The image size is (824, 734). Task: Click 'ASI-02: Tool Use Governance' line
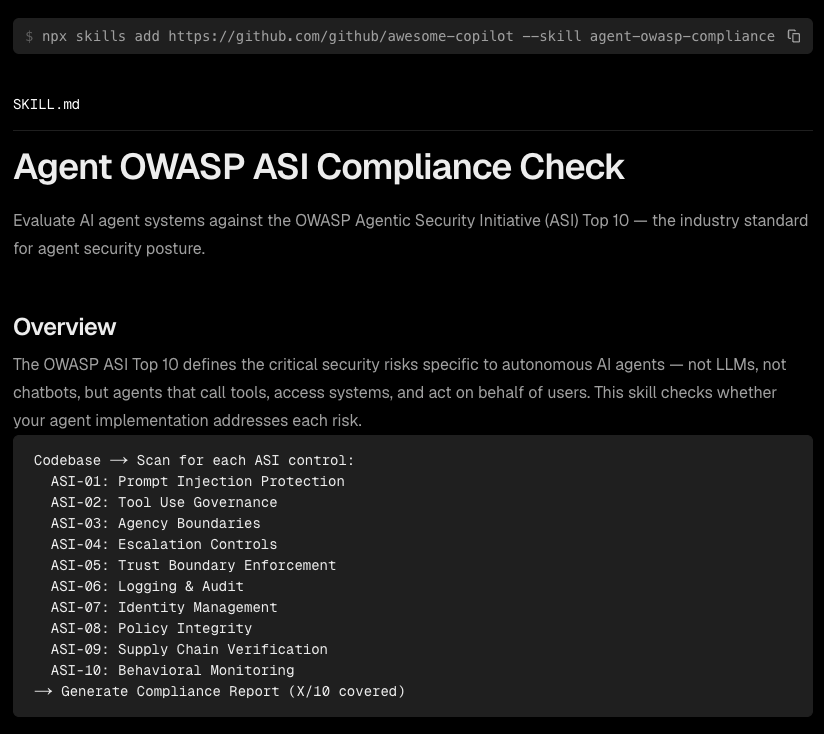164,502
